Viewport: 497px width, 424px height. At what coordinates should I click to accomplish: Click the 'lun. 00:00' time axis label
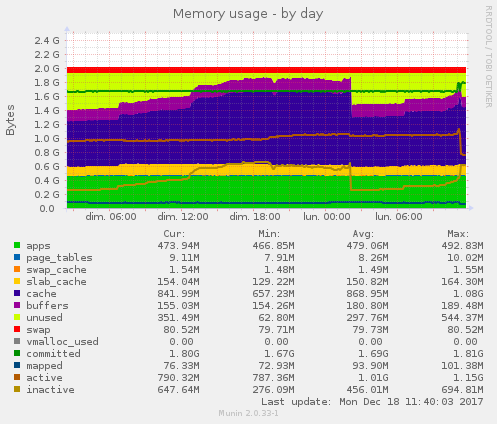[x=327, y=217]
